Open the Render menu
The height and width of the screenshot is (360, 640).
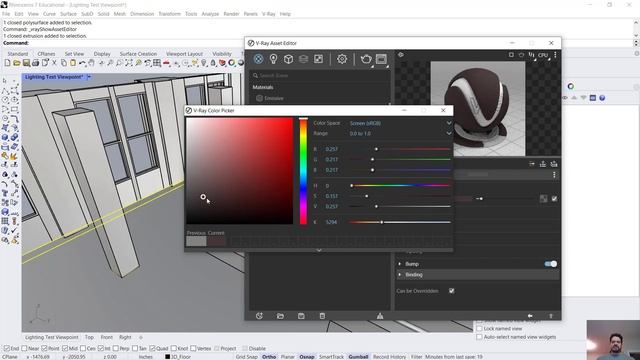pos(231,14)
